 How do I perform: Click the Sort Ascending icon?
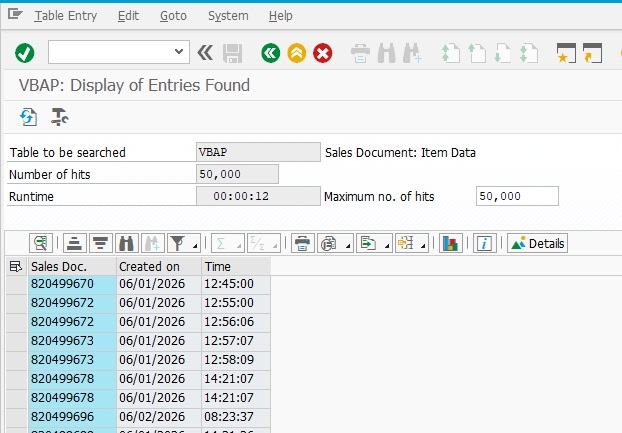[x=75, y=243]
